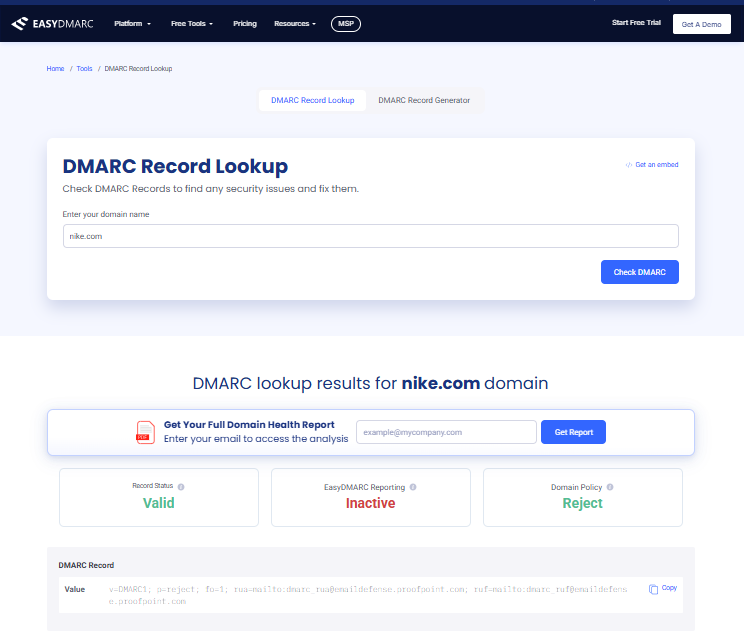Select the DMARC record value text
Viewport: 744px width, 633px height.
pyautogui.click(x=368, y=596)
